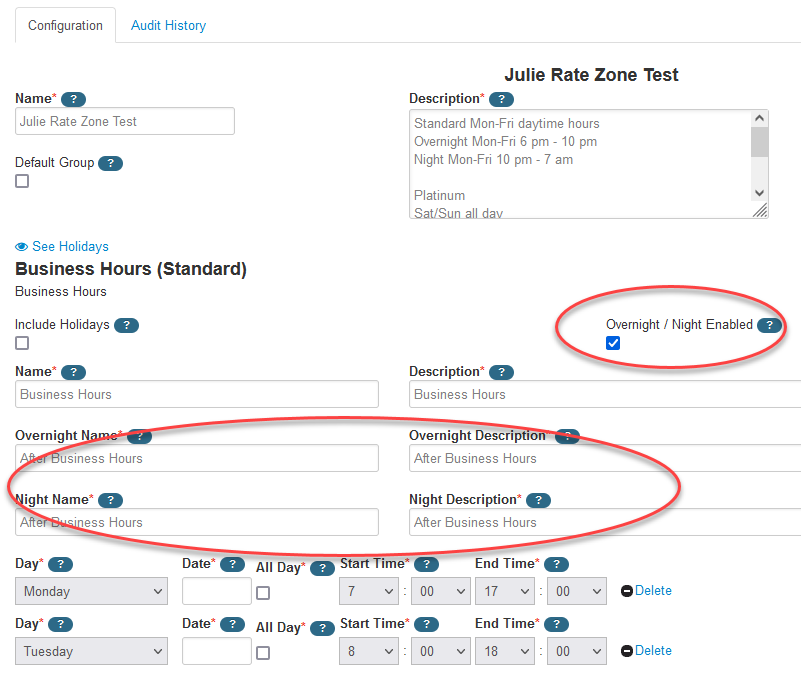Screen dimensions: 801x675
Task: Open the See Holidays link
Action: click(68, 246)
